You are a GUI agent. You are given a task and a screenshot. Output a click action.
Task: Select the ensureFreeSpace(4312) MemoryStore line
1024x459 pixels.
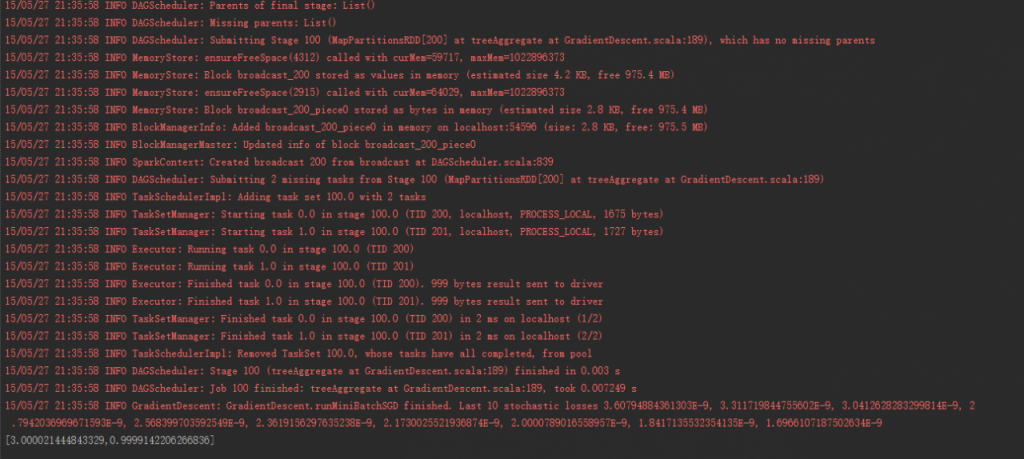pos(285,57)
